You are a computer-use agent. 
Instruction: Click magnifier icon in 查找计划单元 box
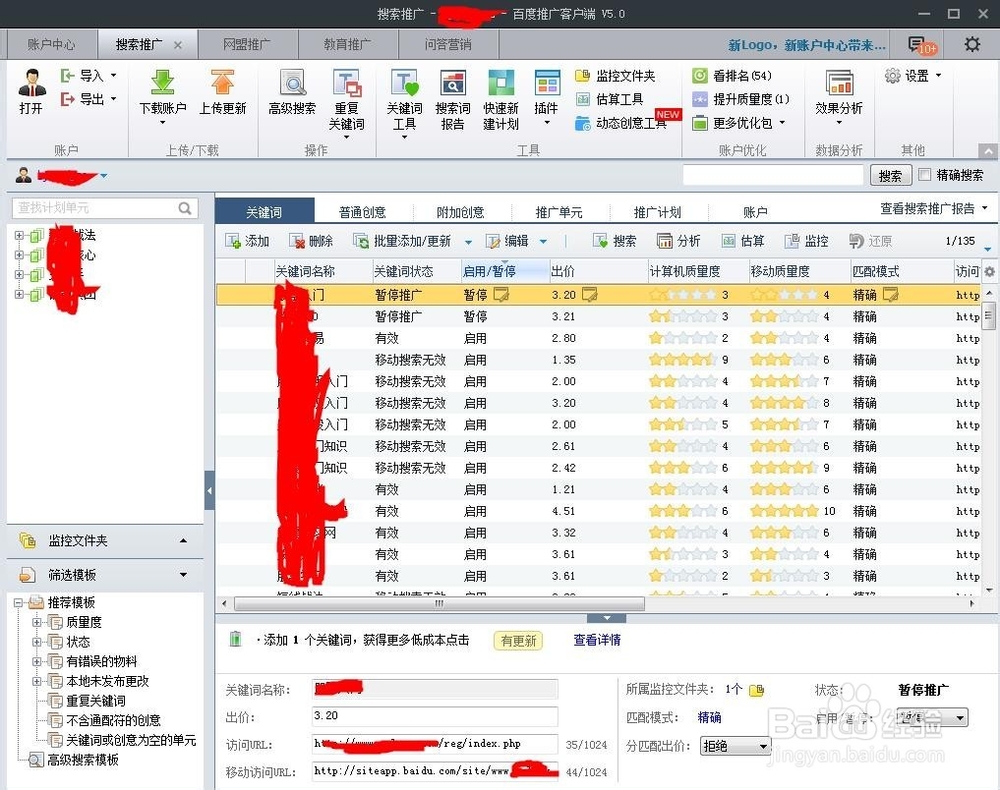point(185,208)
